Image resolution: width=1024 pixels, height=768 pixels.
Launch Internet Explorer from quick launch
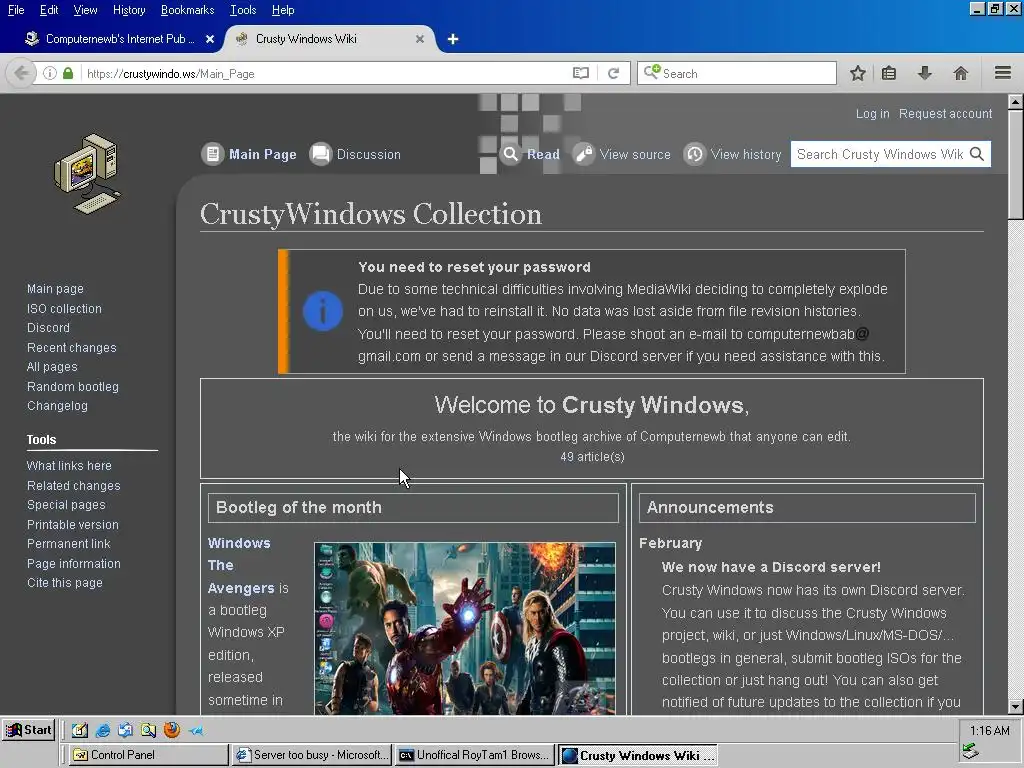point(103,730)
